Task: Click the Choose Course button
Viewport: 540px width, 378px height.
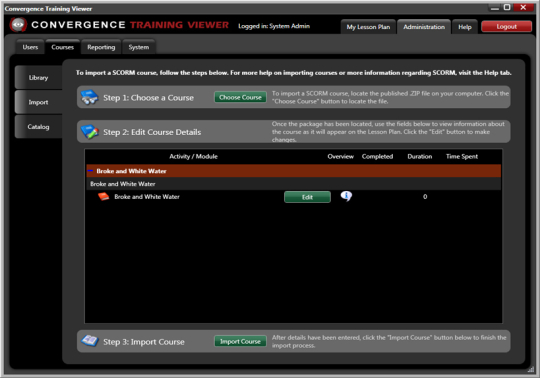Action: [x=240, y=97]
